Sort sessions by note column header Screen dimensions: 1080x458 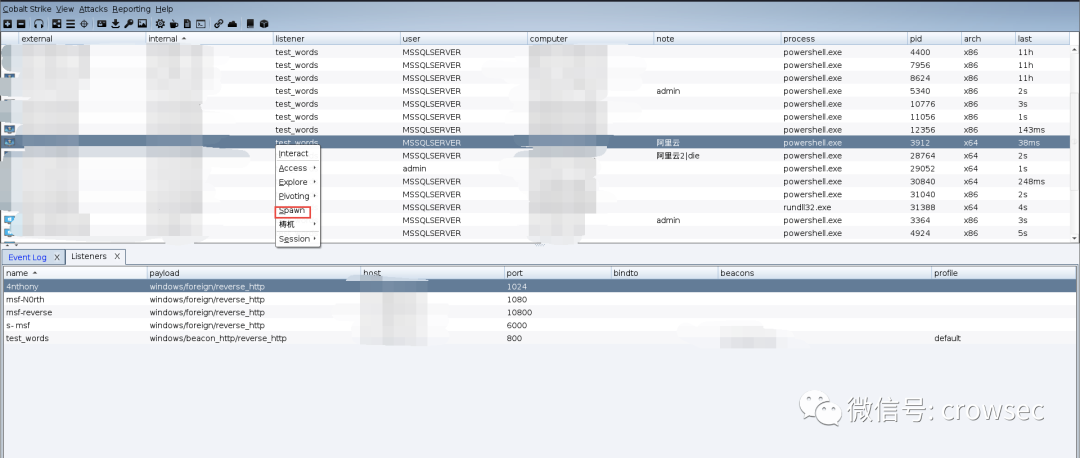(717, 39)
